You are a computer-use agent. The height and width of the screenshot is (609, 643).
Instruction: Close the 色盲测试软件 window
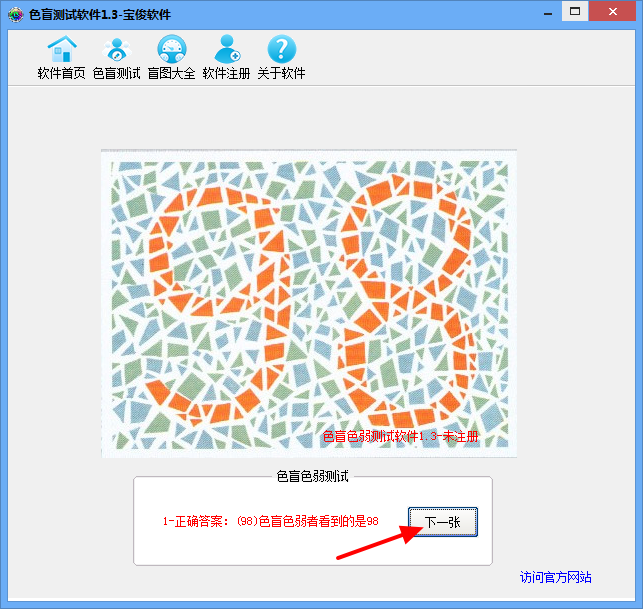pyautogui.click(x=613, y=11)
